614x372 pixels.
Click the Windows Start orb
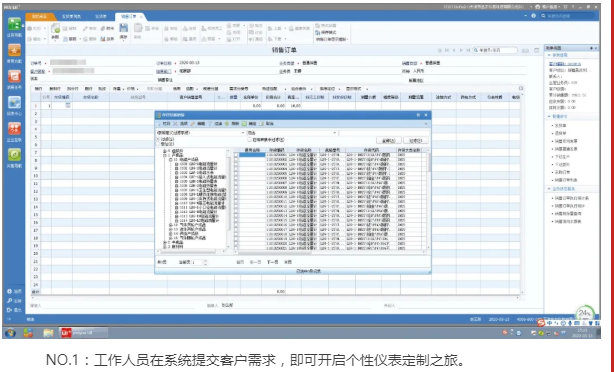(11, 333)
